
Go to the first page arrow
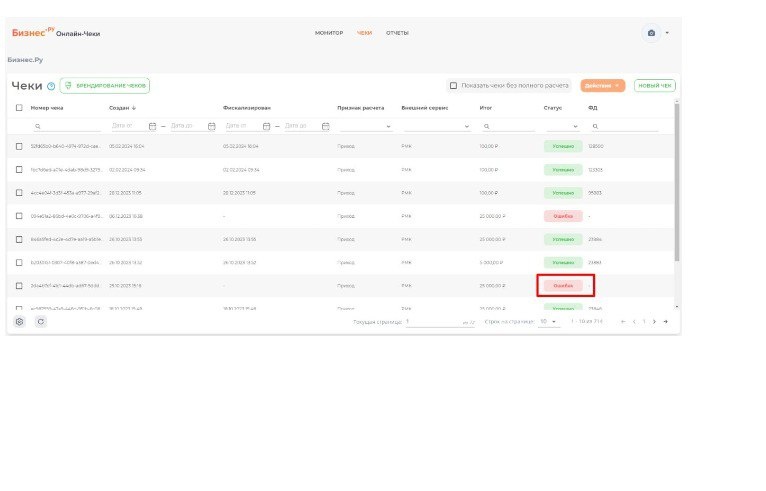click(623, 321)
